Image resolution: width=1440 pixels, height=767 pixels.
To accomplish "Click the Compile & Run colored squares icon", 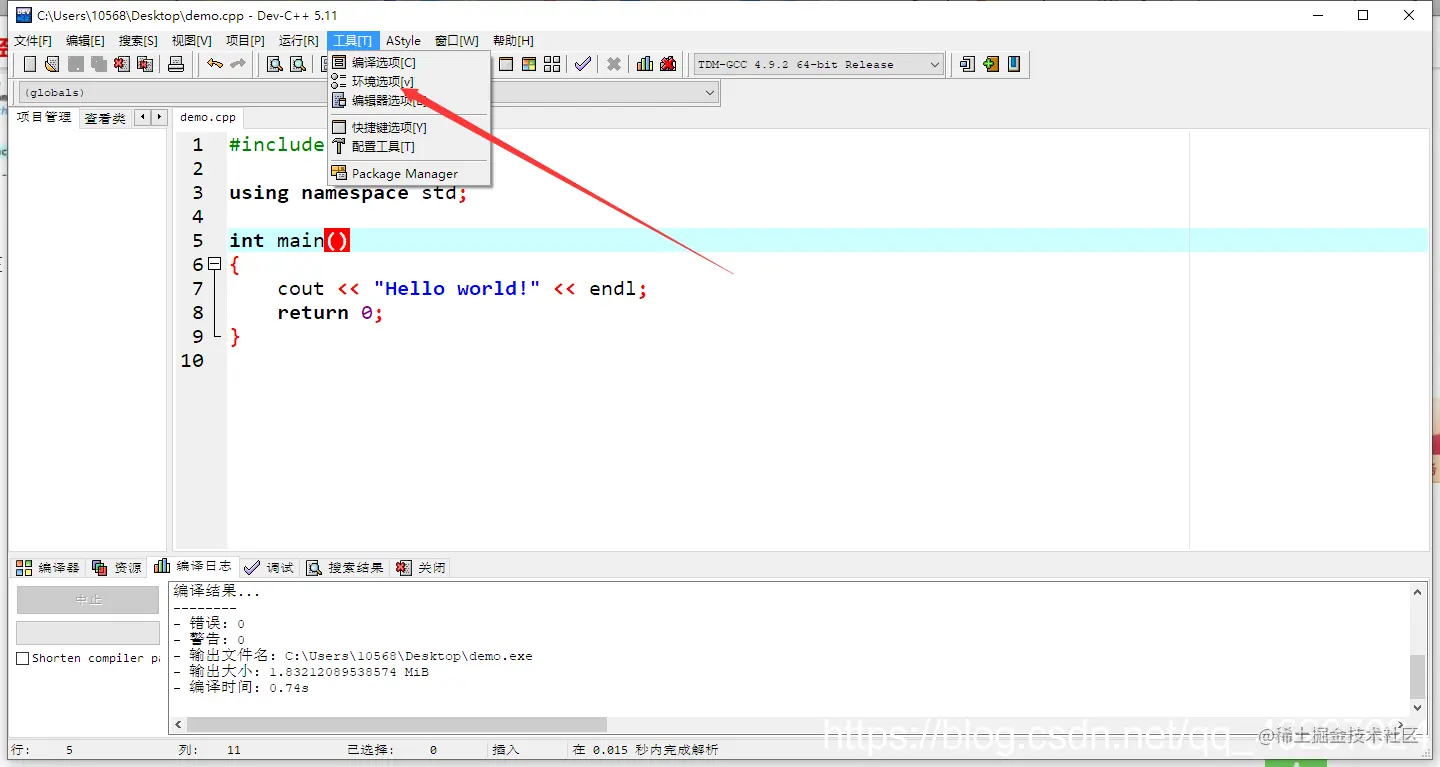I will (x=529, y=64).
